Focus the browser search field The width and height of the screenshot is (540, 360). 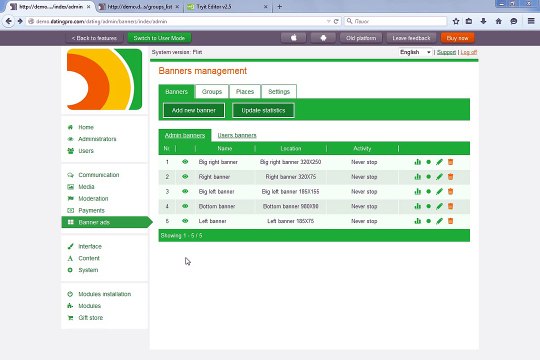(396, 21)
